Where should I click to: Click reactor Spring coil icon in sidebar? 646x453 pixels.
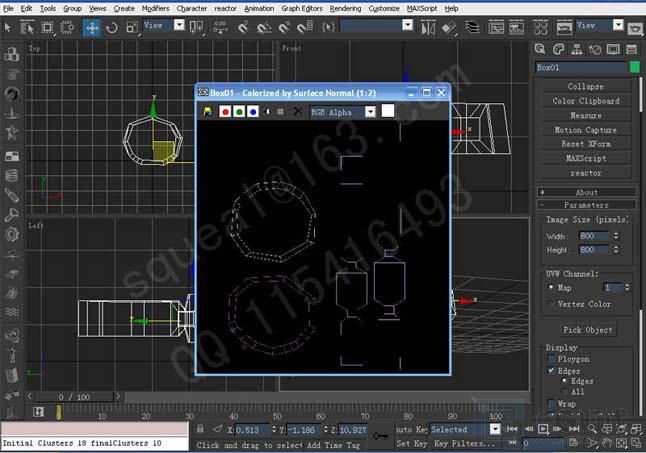pyautogui.click(x=12, y=176)
